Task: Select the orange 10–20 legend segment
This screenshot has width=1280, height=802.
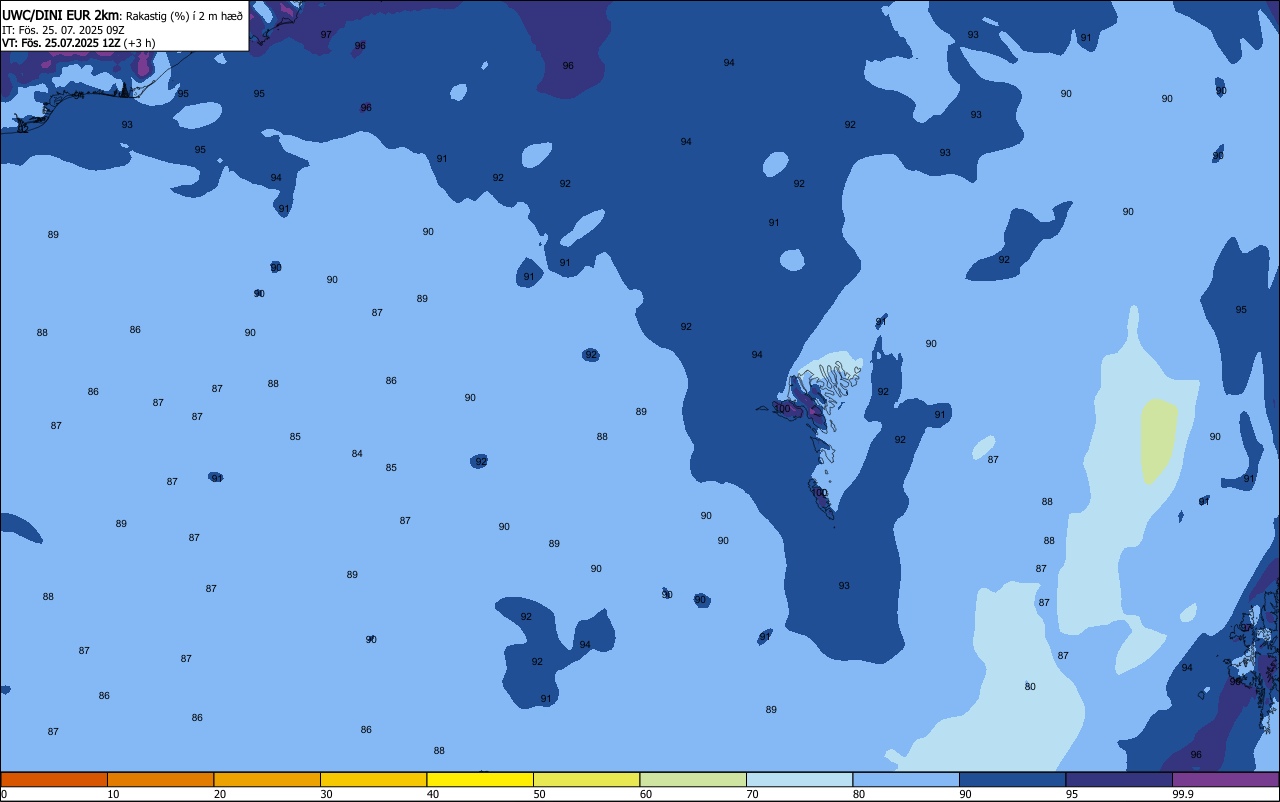Action: tap(160, 779)
